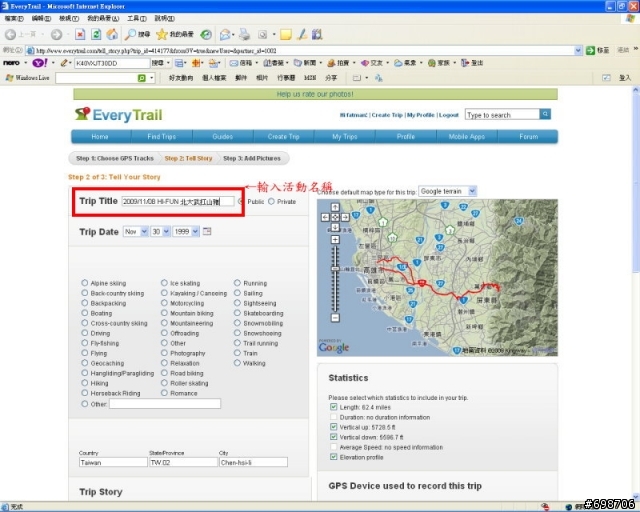Open calendar picker next to Trip Date
The image size is (640, 512).
pos(207,232)
